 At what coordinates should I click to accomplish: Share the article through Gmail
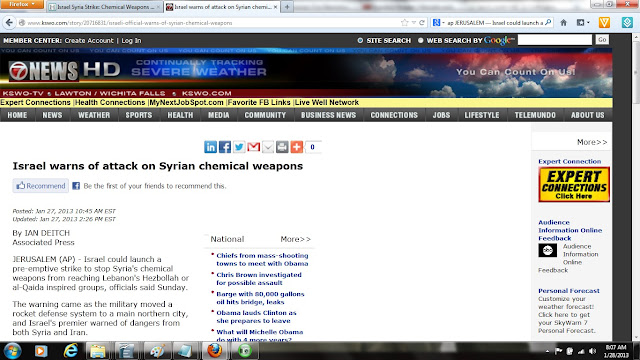point(253,147)
